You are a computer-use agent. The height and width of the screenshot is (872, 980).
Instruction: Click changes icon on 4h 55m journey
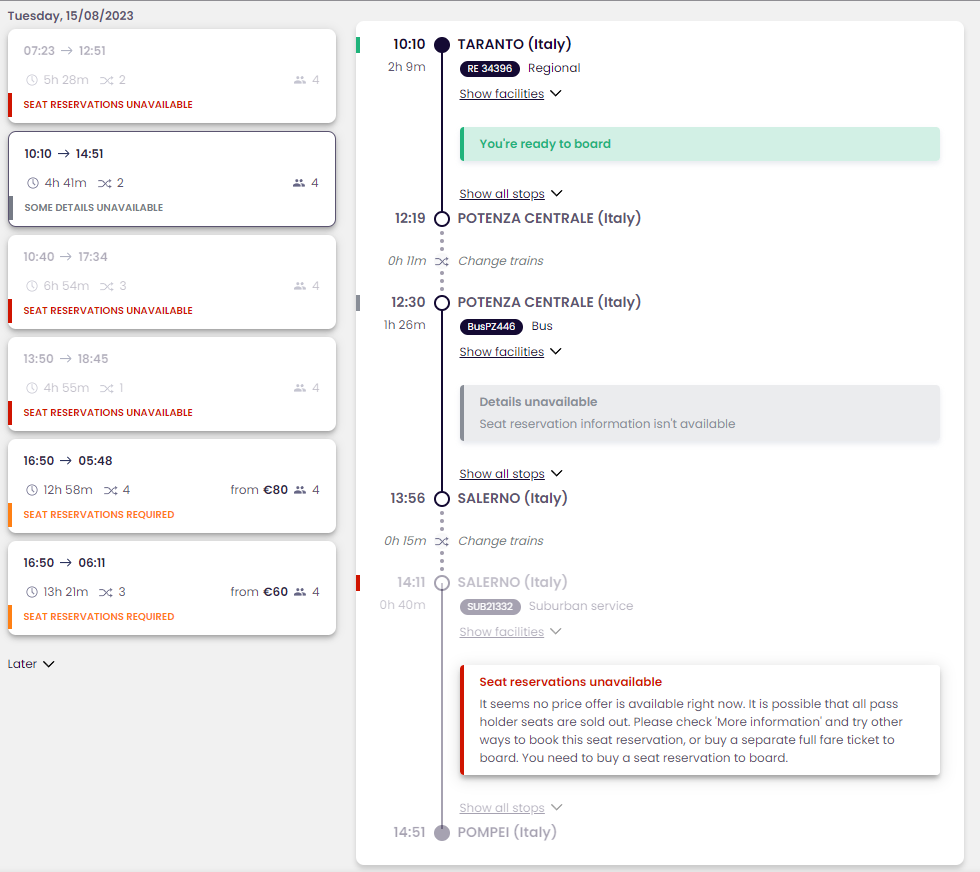click(x=107, y=388)
